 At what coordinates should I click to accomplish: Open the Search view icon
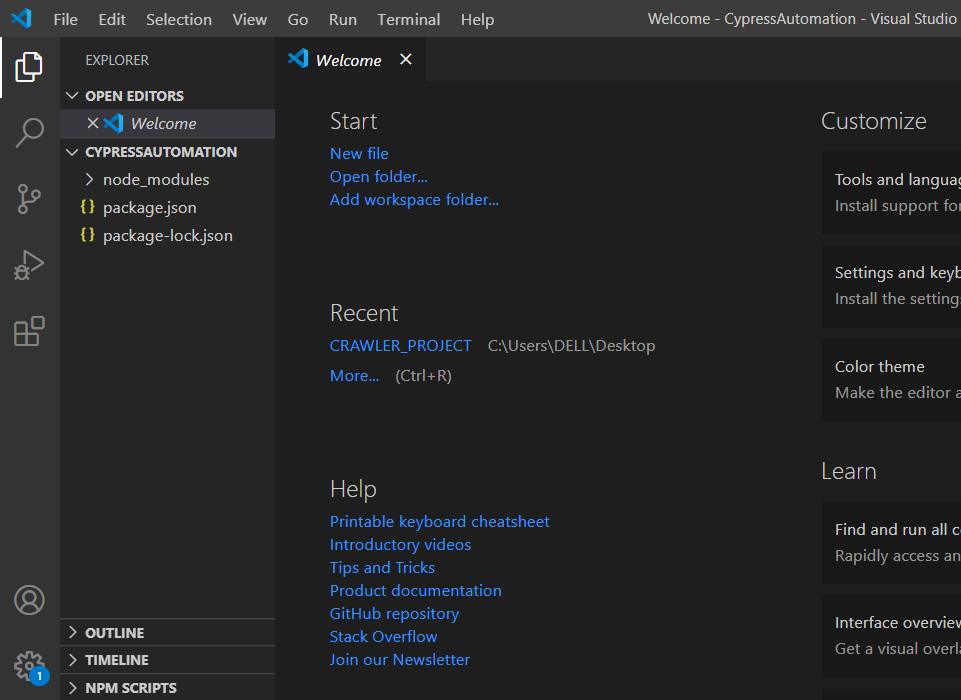[x=29, y=132]
